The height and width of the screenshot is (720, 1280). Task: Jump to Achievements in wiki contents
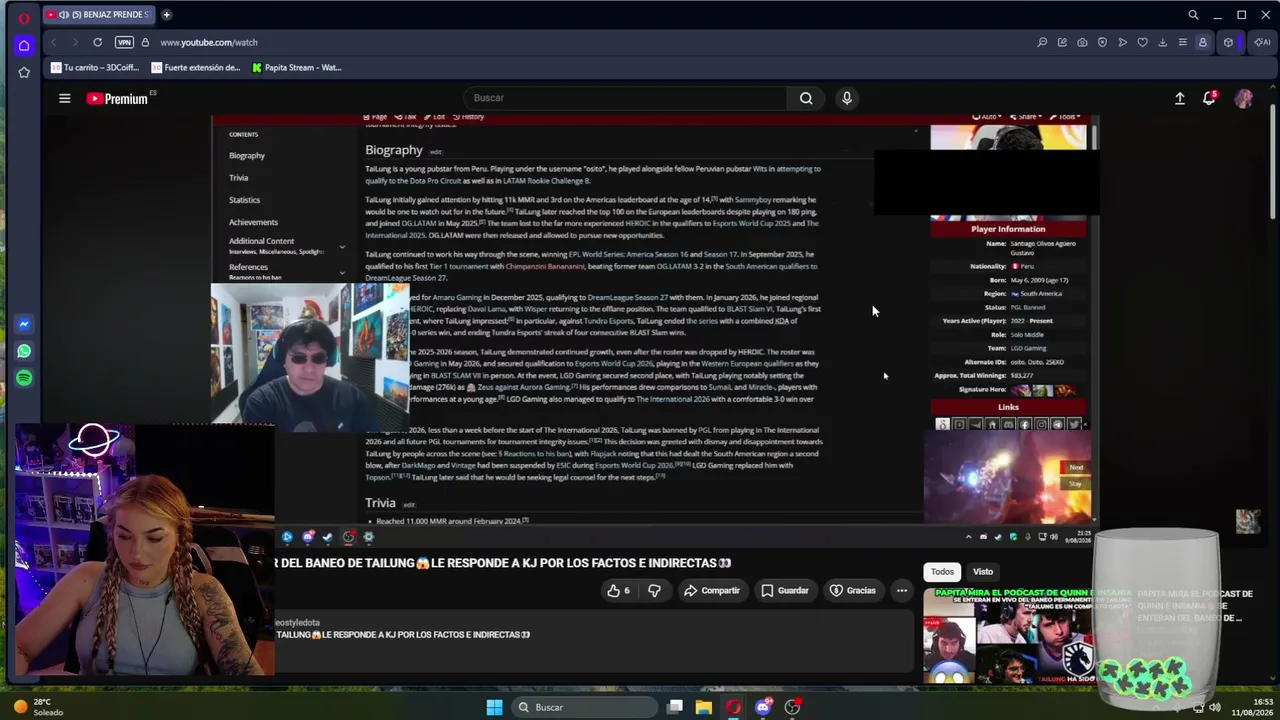tap(253, 222)
